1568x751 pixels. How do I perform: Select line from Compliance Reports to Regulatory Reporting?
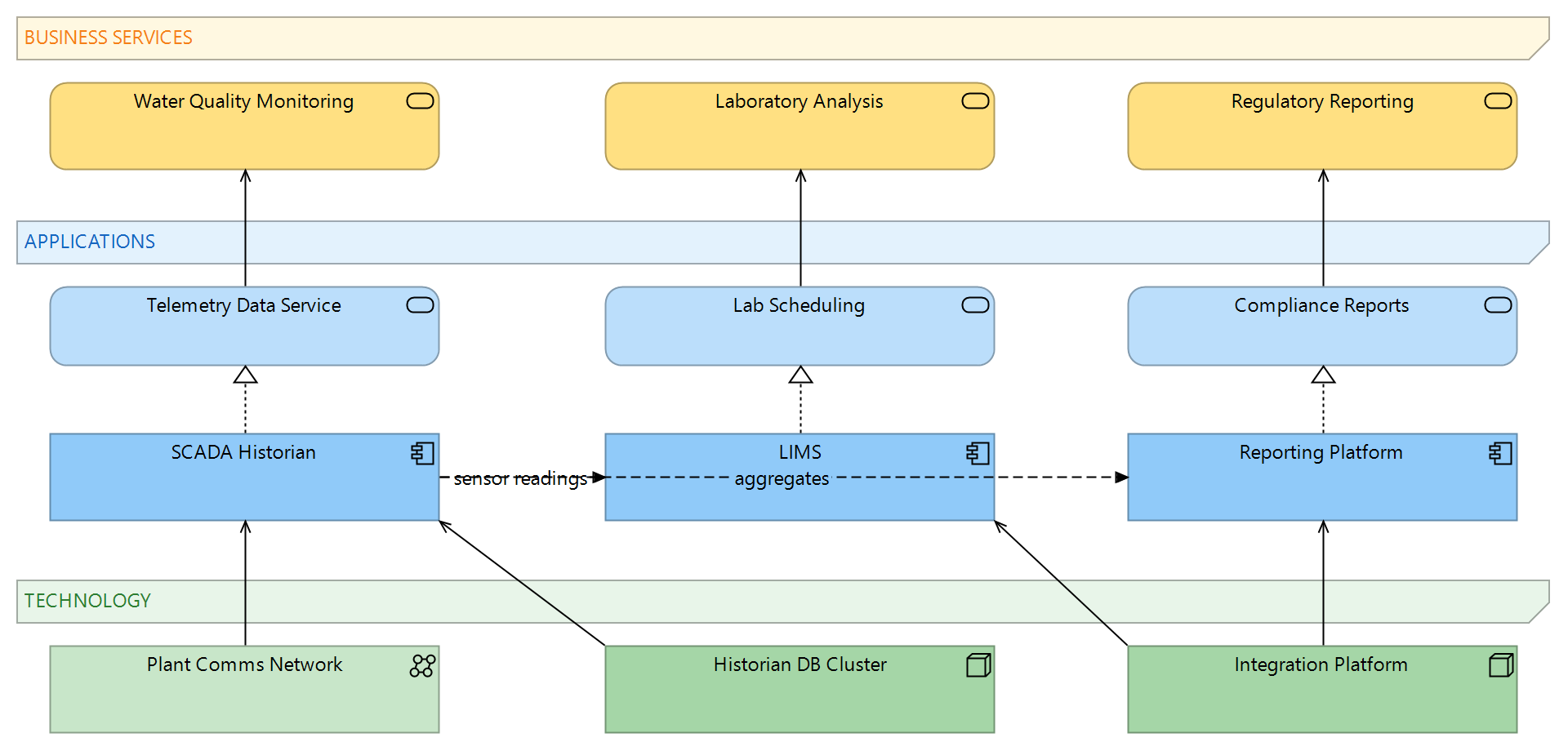click(1323, 229)
